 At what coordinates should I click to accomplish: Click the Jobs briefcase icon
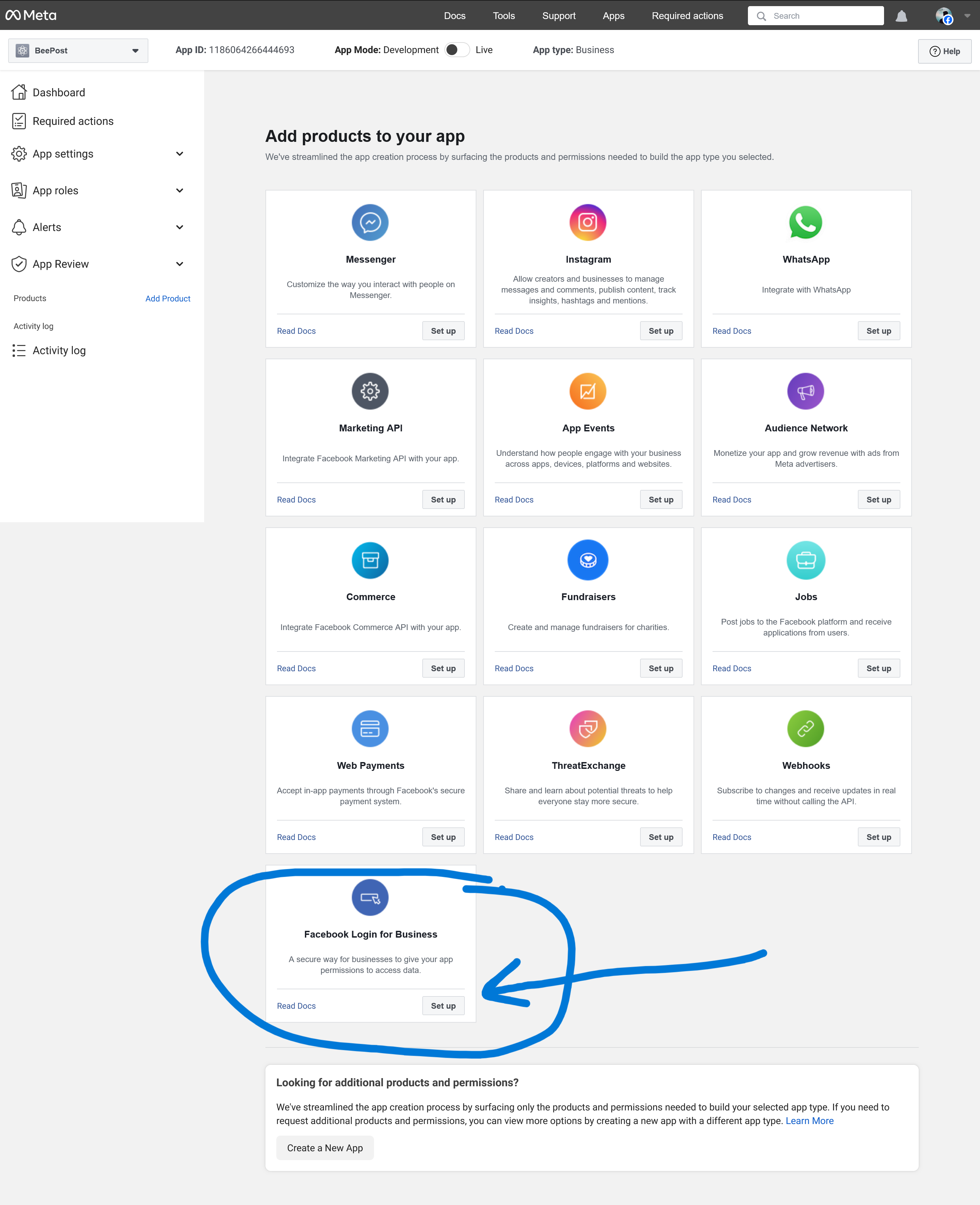coord(805,560)
